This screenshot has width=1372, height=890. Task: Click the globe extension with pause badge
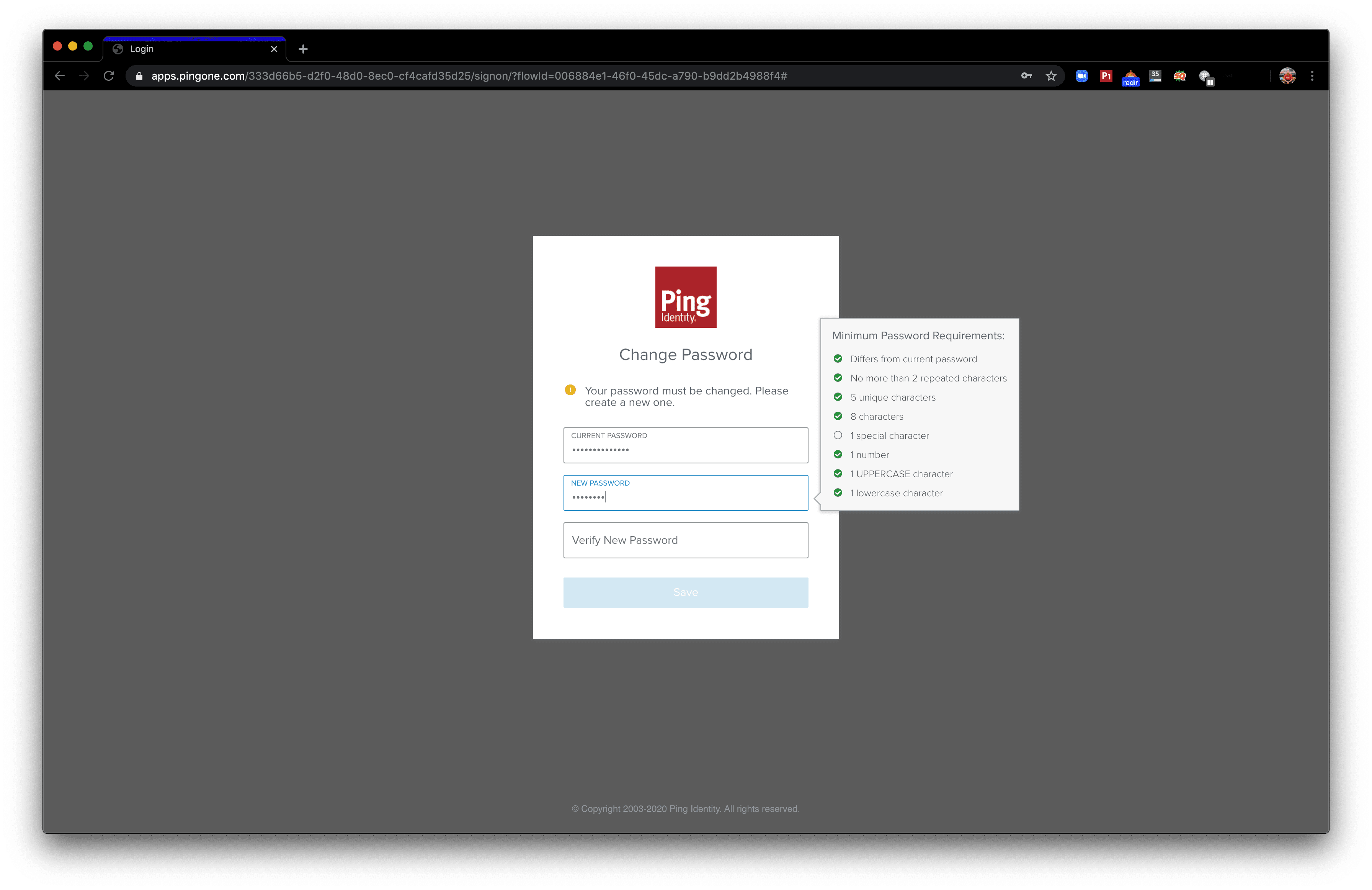click(x=1206, y=77)
